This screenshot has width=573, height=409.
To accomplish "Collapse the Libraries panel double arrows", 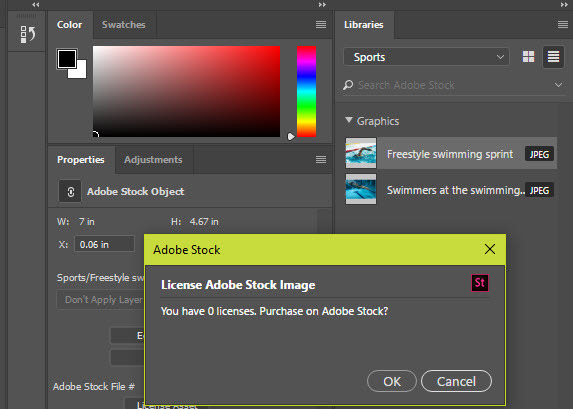I will pyautogui.click(x=564, y=4).
